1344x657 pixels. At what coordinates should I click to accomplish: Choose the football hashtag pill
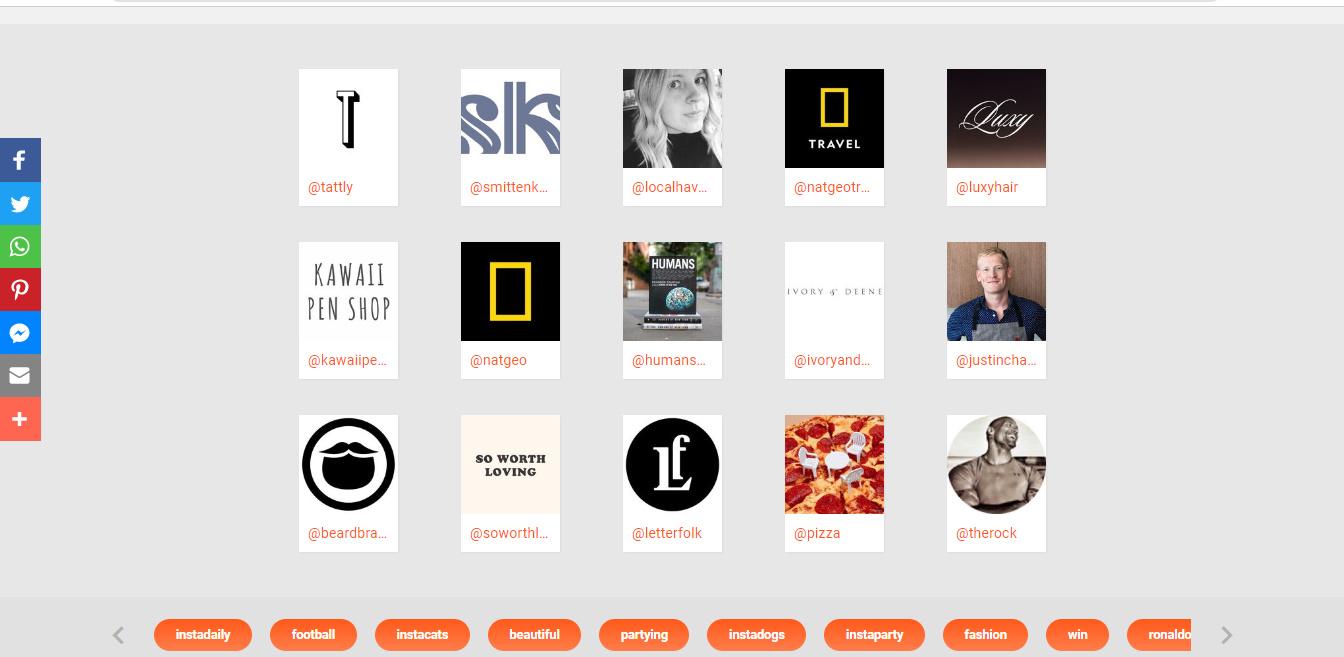(313, 635)
